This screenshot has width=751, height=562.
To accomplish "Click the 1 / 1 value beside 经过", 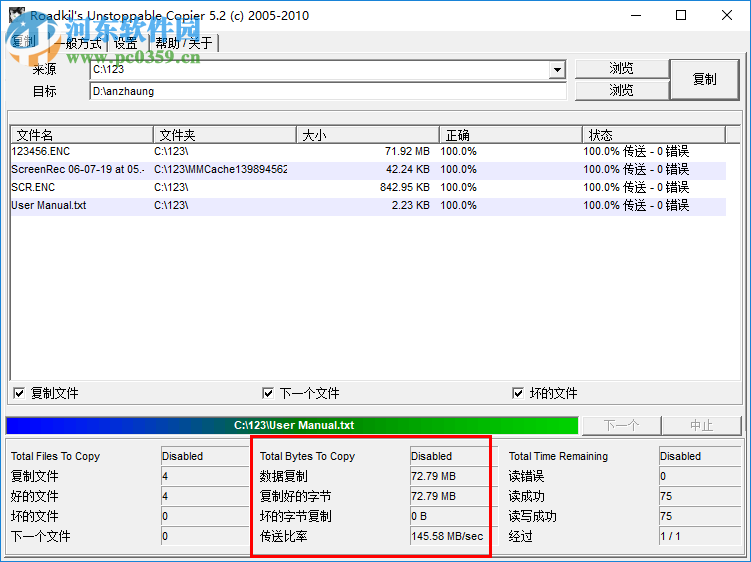I will [700, 536].
